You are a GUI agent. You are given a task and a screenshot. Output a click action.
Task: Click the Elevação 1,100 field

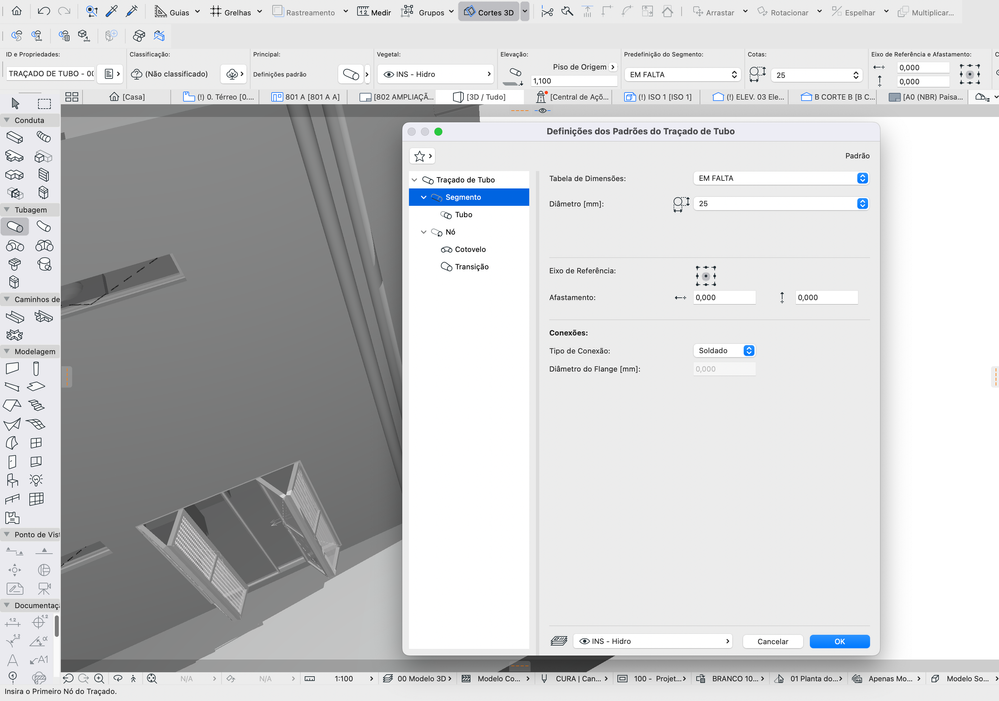pos(574,81)
